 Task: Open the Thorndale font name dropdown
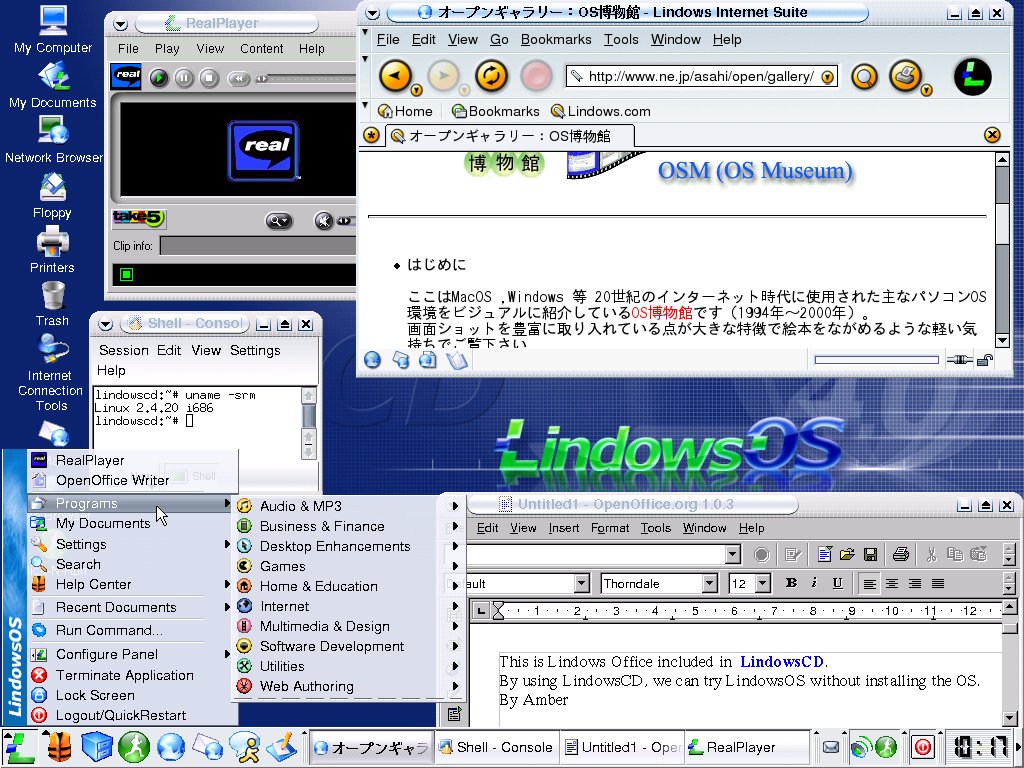point(709,583)
